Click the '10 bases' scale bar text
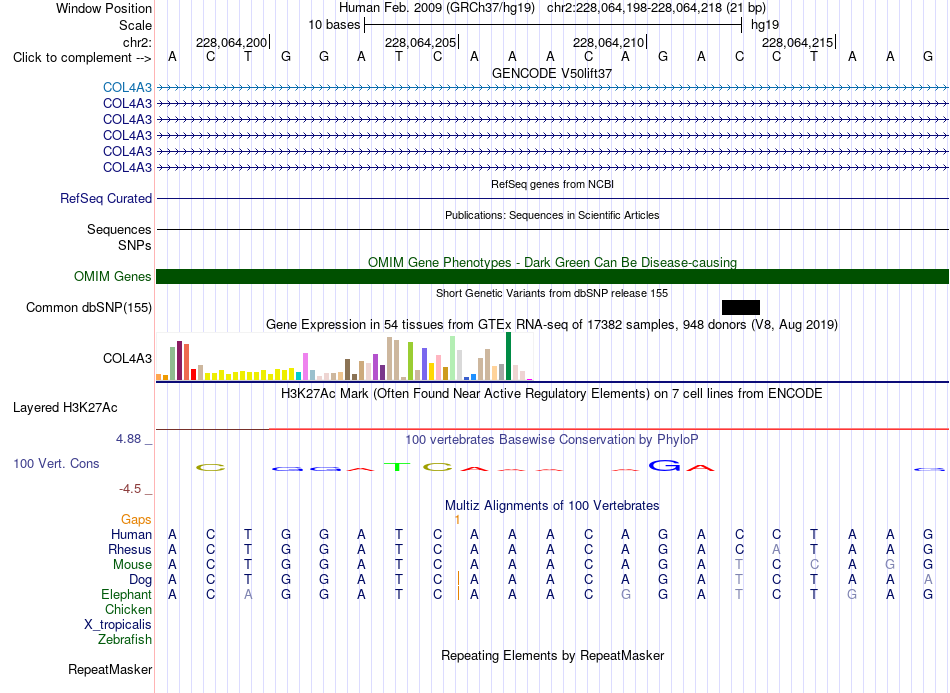Image resolution: width=950 pixels, height=693 pixels. pos(334,25)
